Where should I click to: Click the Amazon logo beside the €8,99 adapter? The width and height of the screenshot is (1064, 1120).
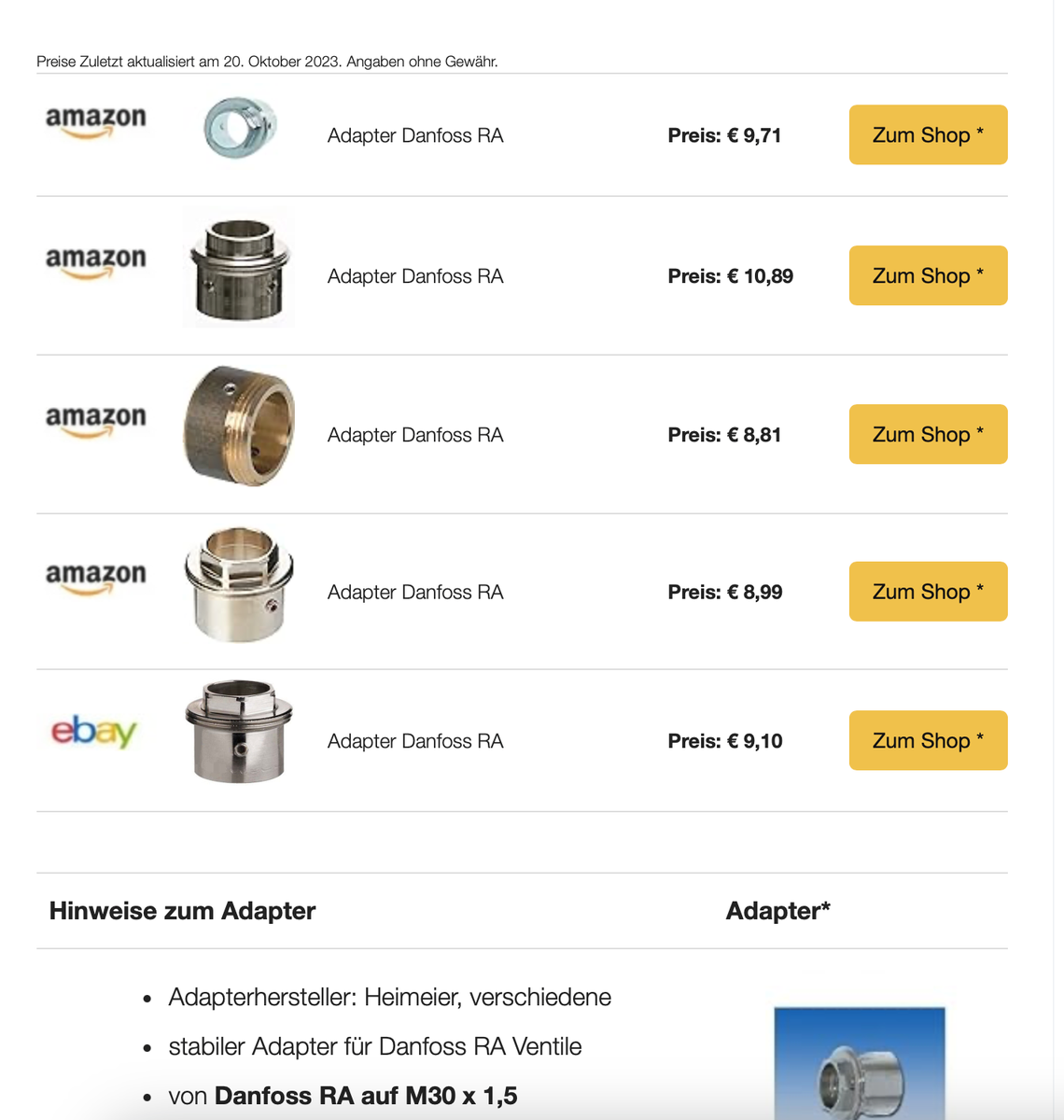pyautogui.click(x=96, y=578)
